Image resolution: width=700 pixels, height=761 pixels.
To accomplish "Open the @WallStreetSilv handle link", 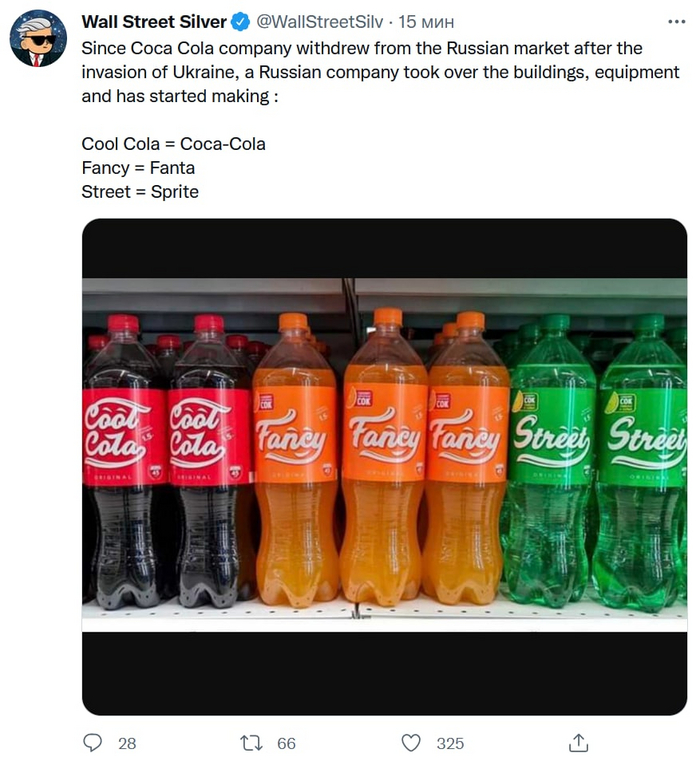I will point(319,22).
